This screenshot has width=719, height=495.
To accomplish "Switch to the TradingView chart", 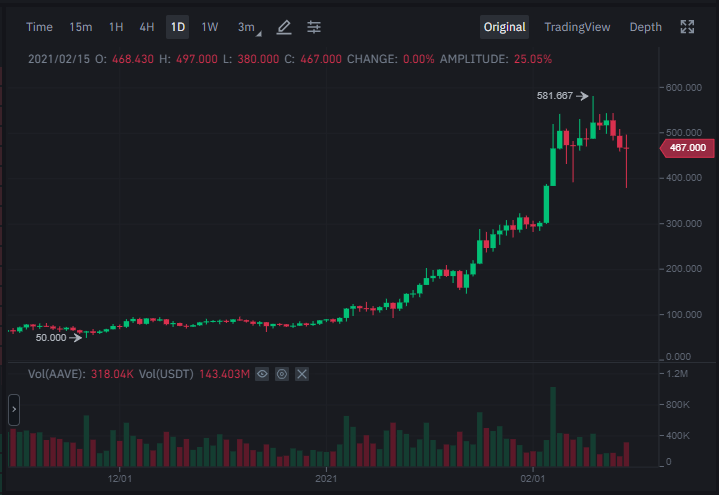I will (x=577, y=27).
